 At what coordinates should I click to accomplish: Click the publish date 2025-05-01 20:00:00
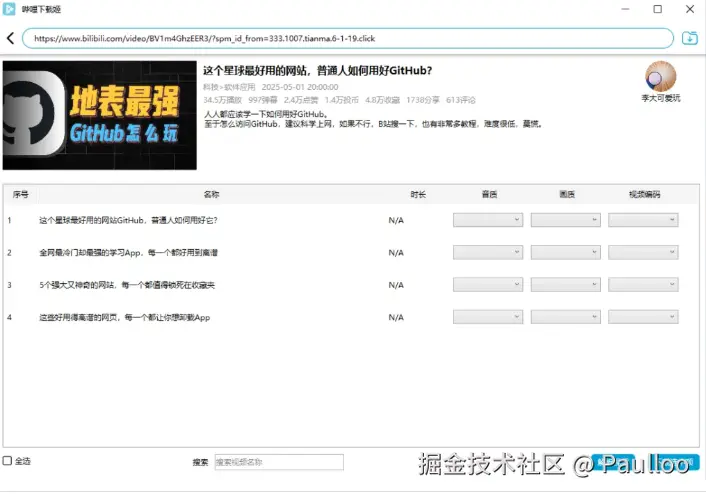(x=300, y=87)
